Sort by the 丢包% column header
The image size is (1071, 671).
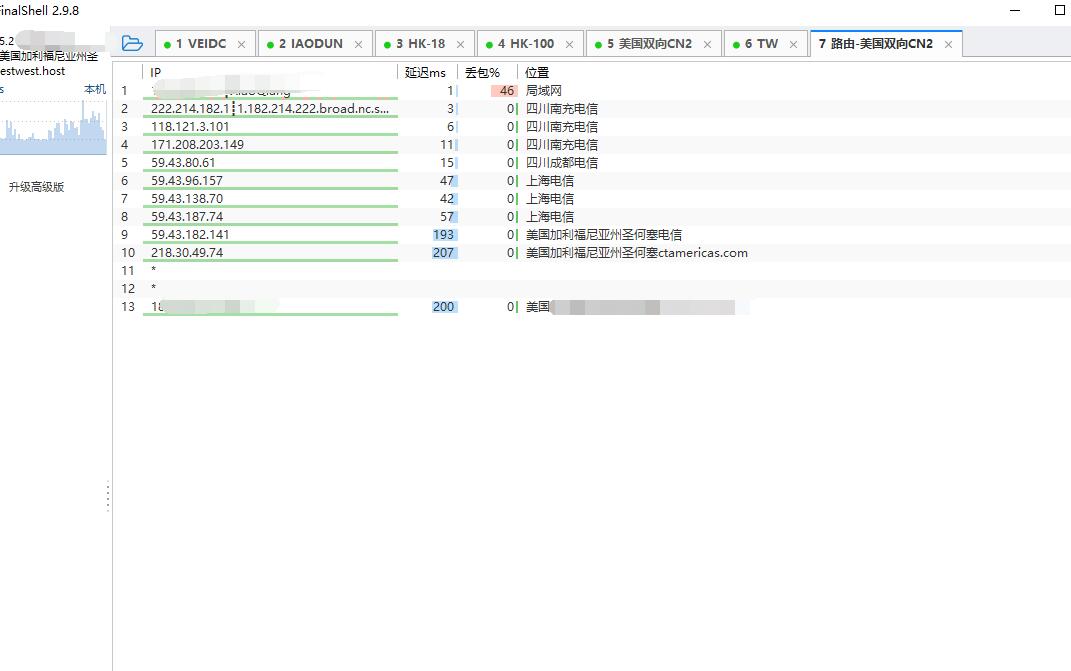(x=482, y=73)
